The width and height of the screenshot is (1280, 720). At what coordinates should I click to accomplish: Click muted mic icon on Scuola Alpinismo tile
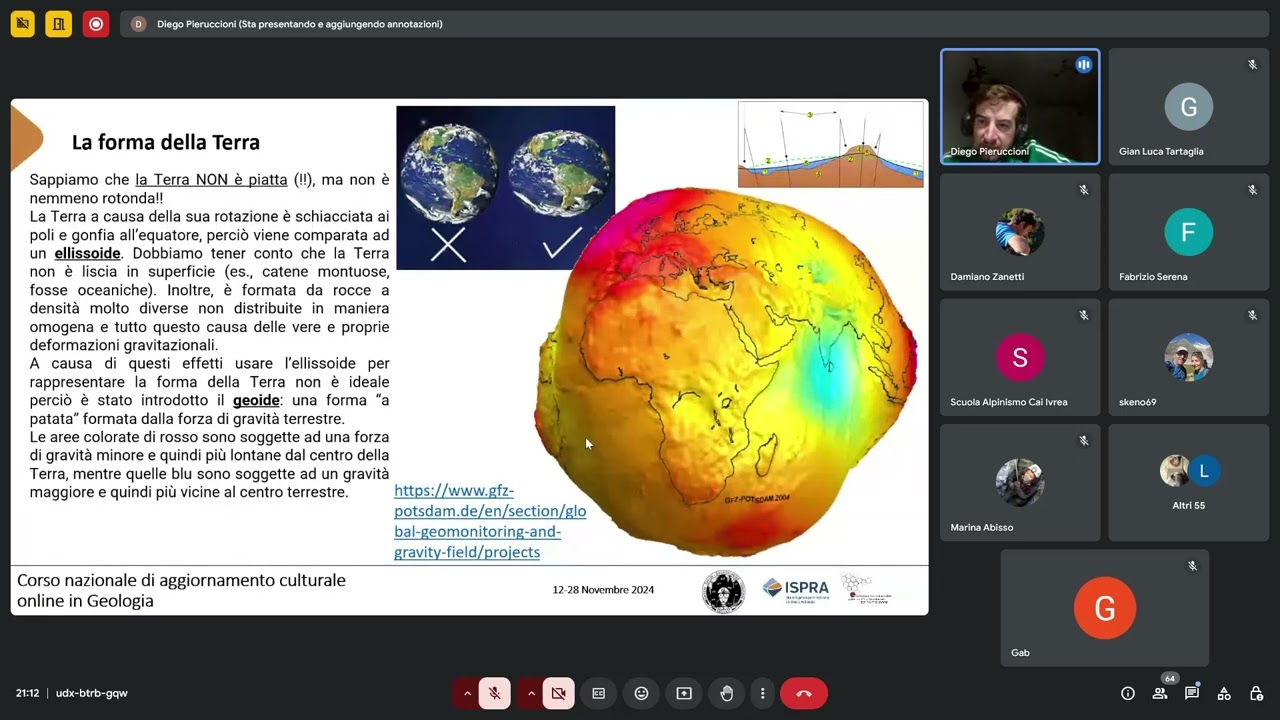pyautogui.click(x=1083, y=315)
